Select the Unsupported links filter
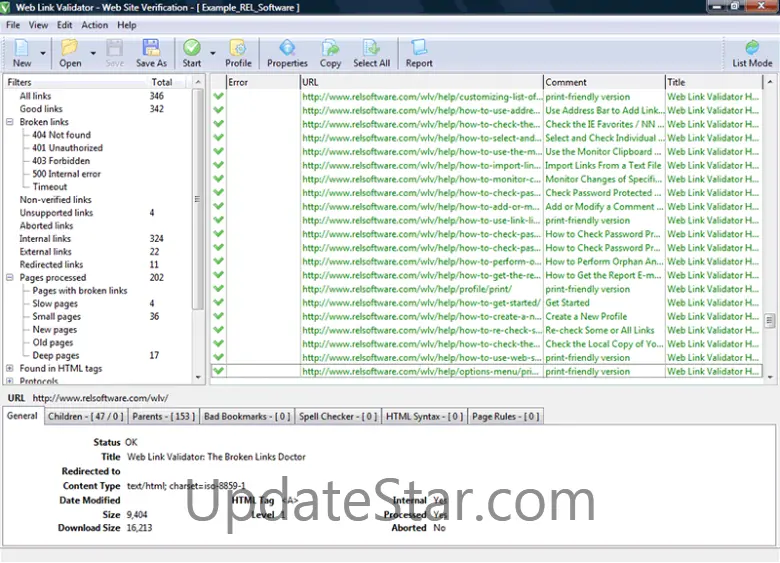This screenshot has height=563, width=780. (x=56, y=212)
